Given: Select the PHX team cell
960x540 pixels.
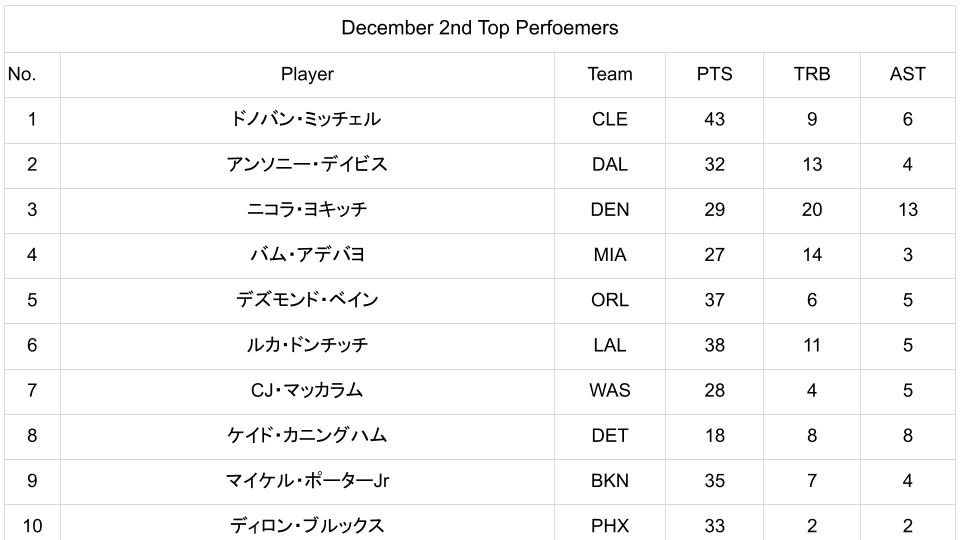Looking at the screenshot, I should (x=609, y=525).
